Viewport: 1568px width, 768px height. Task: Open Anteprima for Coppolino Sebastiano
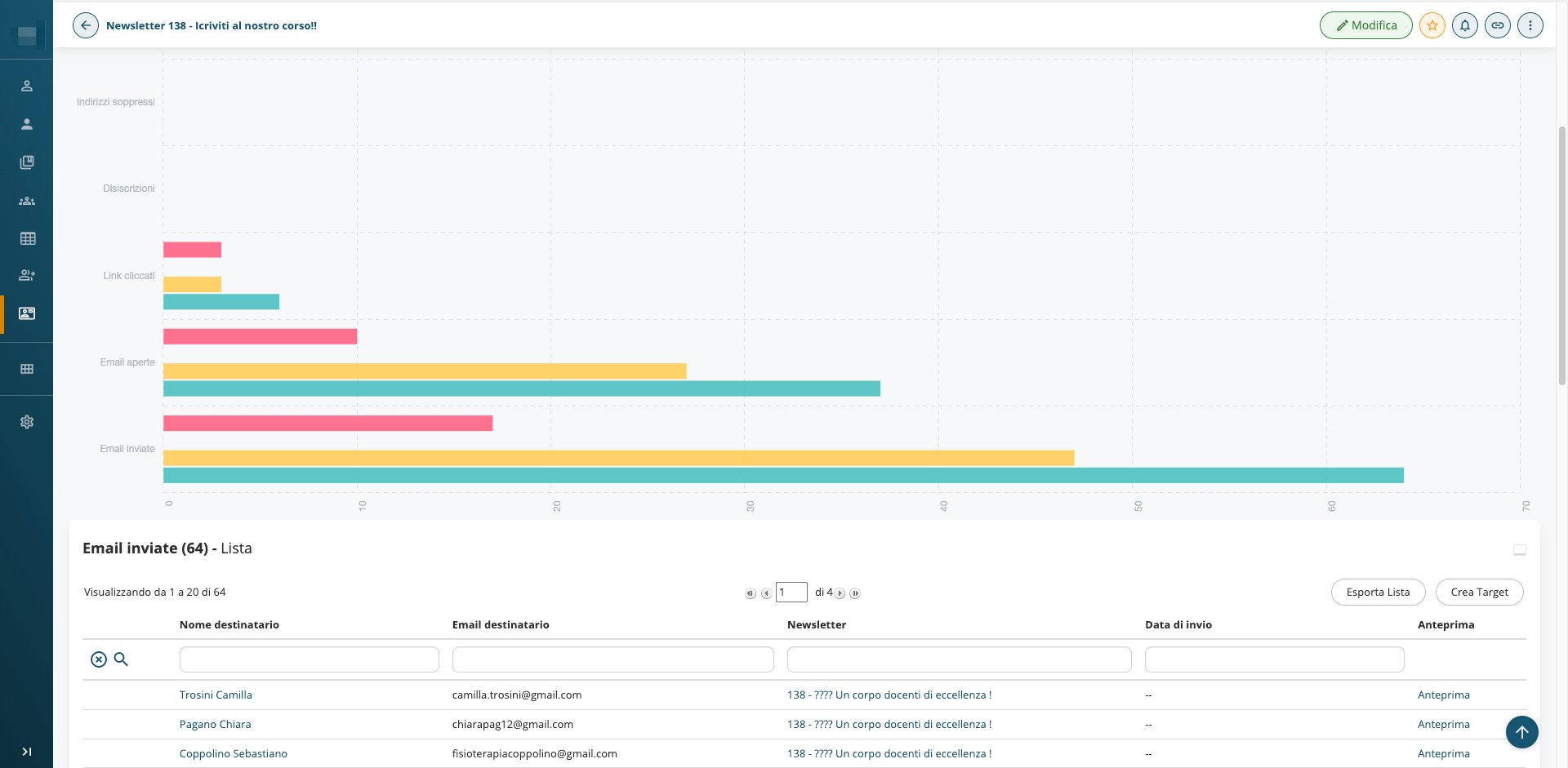point(1444,754)
